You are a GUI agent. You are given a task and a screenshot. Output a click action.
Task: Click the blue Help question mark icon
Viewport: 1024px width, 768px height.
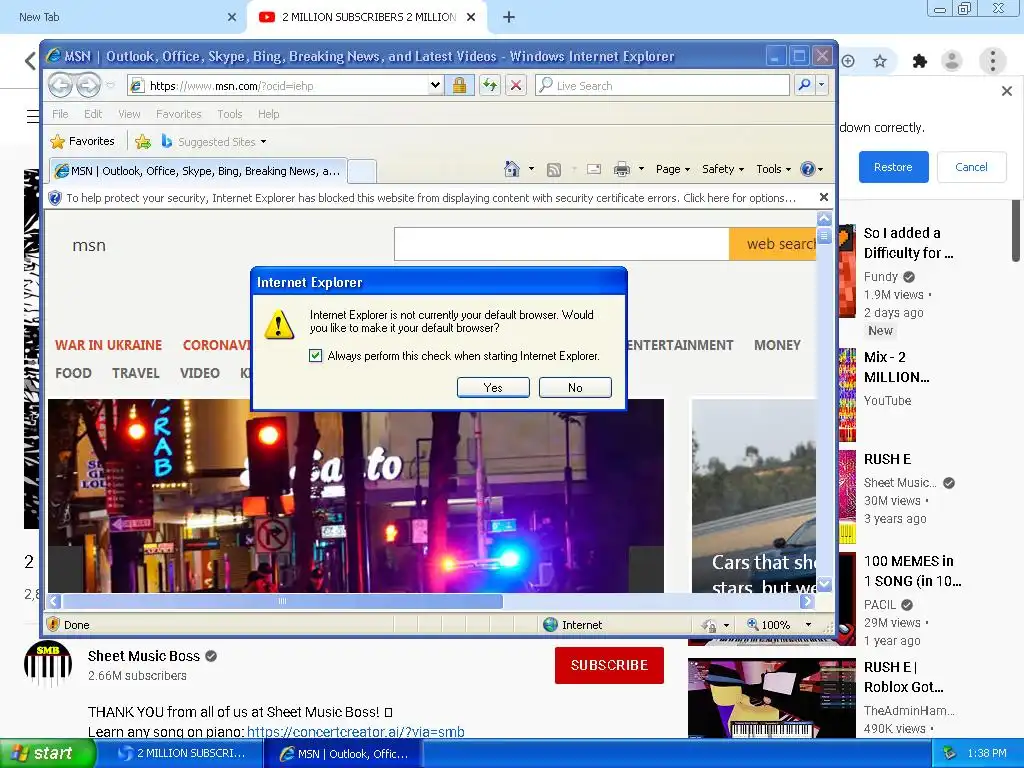[808, 169]
